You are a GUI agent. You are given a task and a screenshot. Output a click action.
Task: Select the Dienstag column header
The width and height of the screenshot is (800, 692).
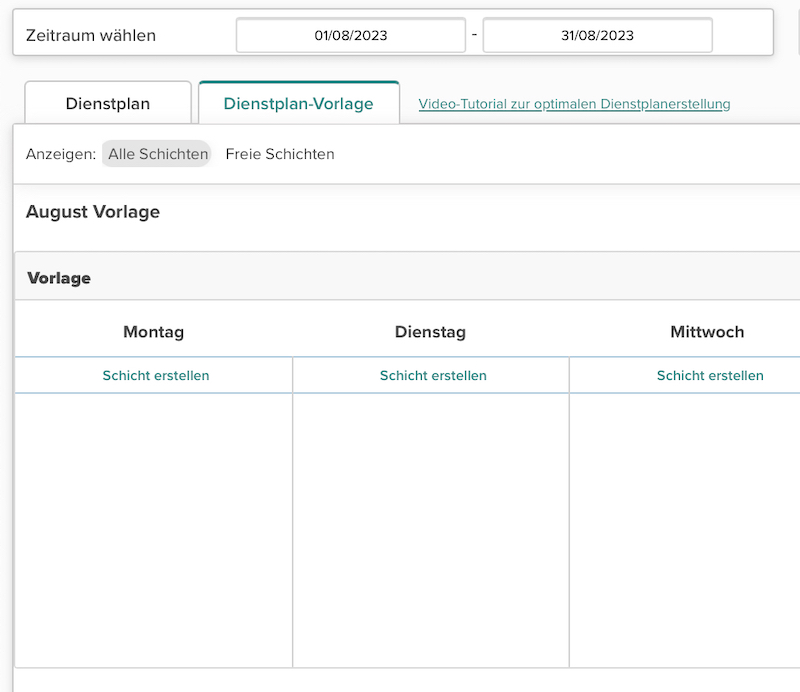coord(430,332)
